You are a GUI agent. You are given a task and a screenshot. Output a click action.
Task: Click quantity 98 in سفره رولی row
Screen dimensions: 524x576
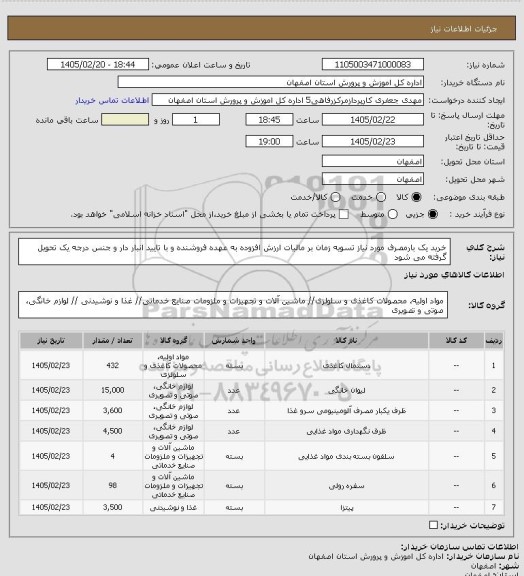[112, 486]
